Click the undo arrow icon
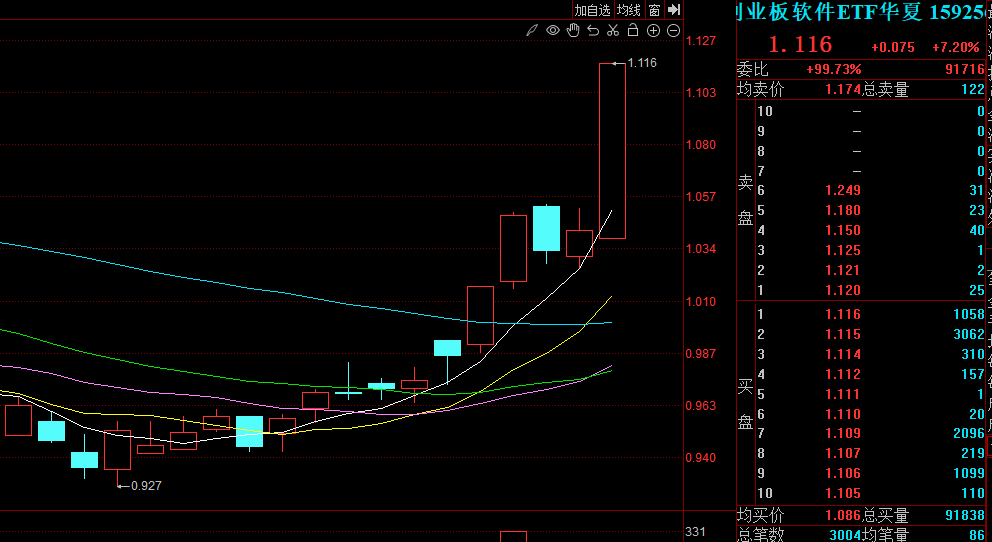This screenshot has width=992, height=542. coord(593,31)
